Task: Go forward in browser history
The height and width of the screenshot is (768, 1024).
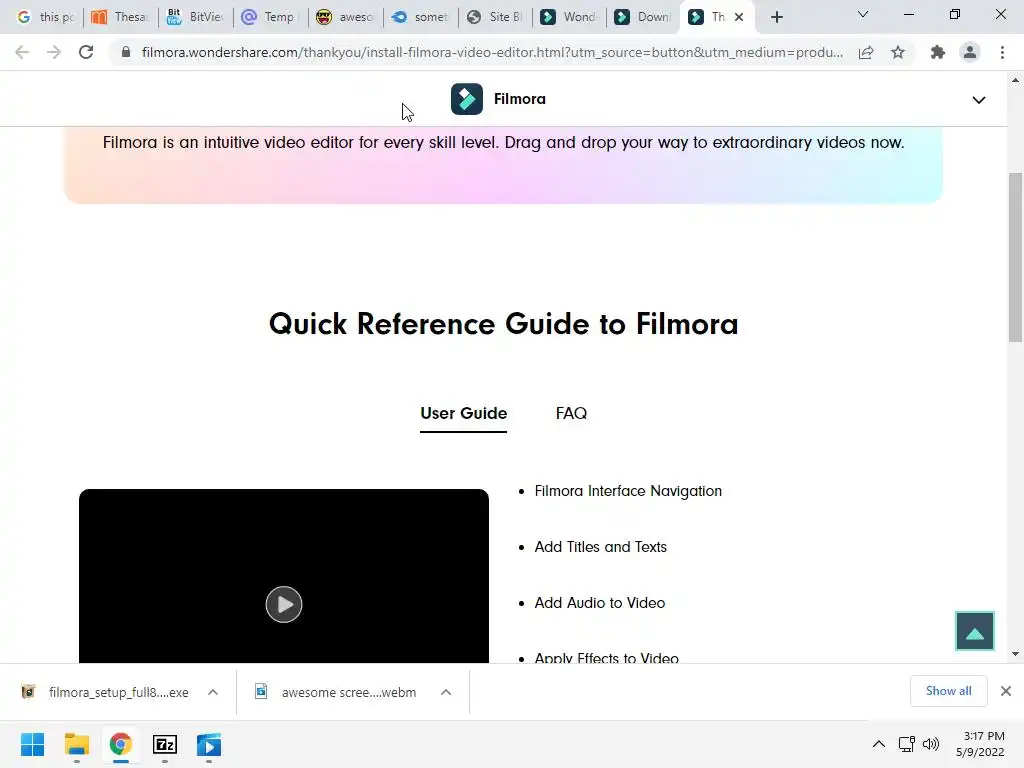Action: click(x=54, y=52)
